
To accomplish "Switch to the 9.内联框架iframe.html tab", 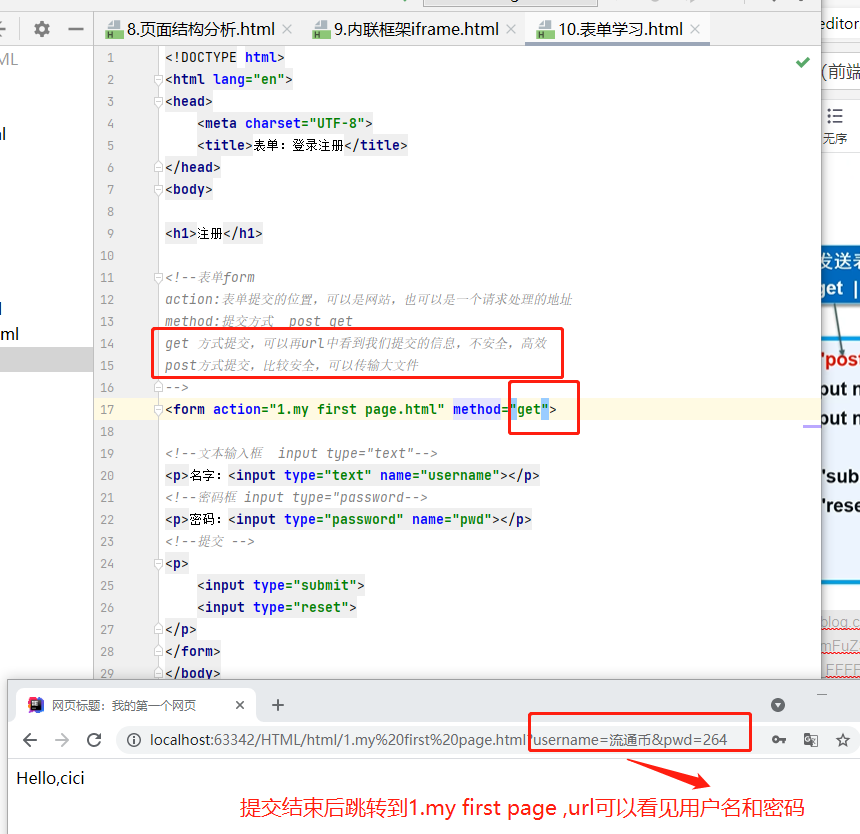I will point(416,29).
